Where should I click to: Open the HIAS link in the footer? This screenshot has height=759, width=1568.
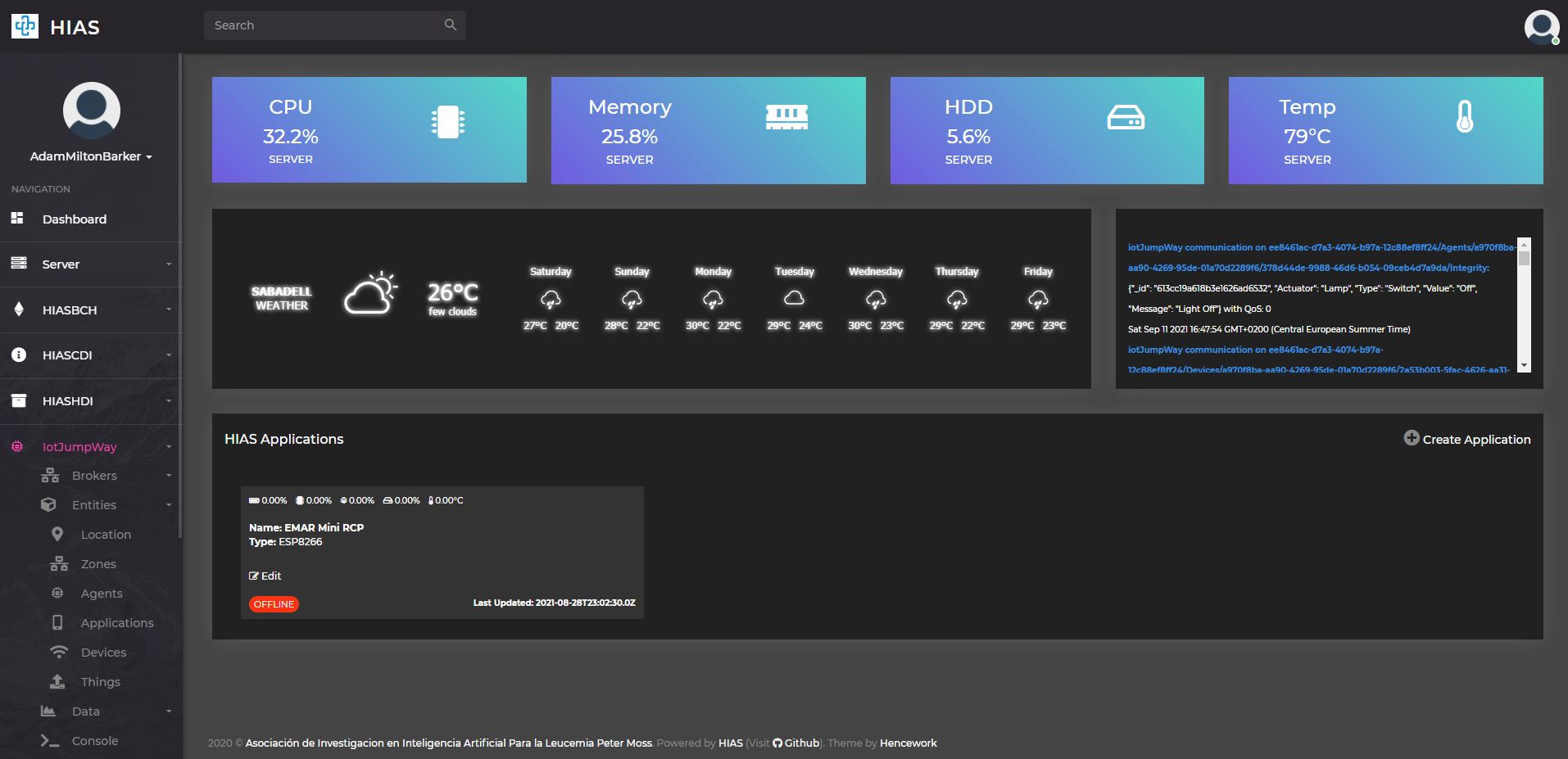pos(731,743)
